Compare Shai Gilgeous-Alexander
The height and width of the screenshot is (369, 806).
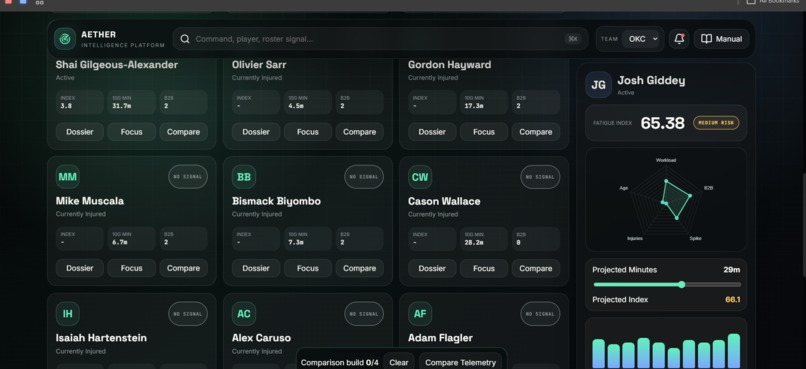tap(184, 132)
